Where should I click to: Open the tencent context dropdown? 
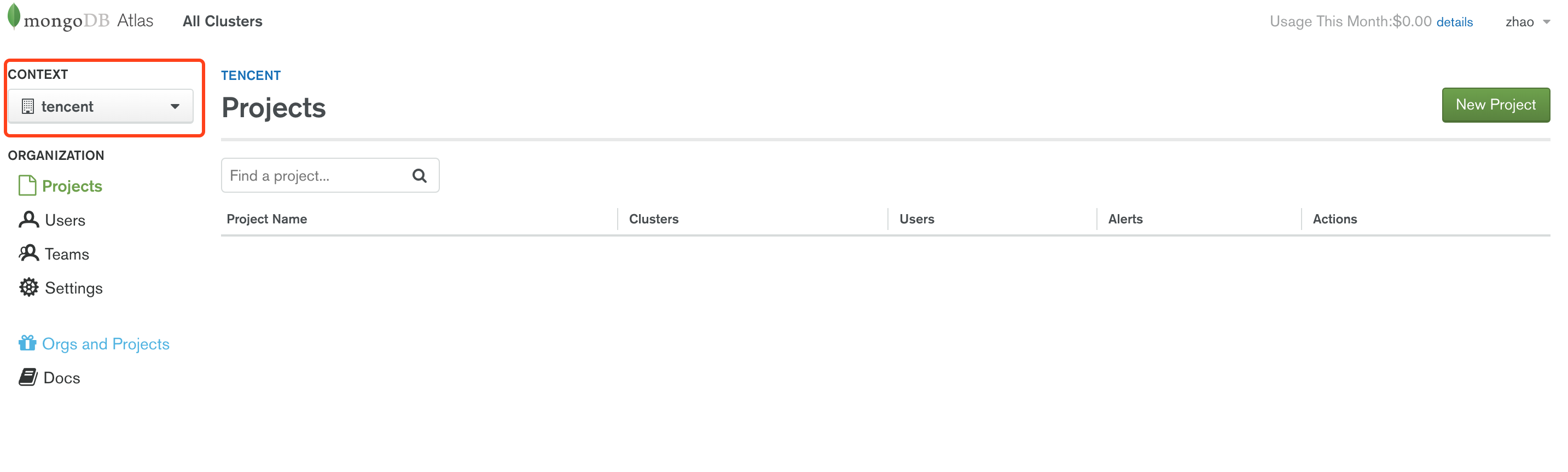101,106
